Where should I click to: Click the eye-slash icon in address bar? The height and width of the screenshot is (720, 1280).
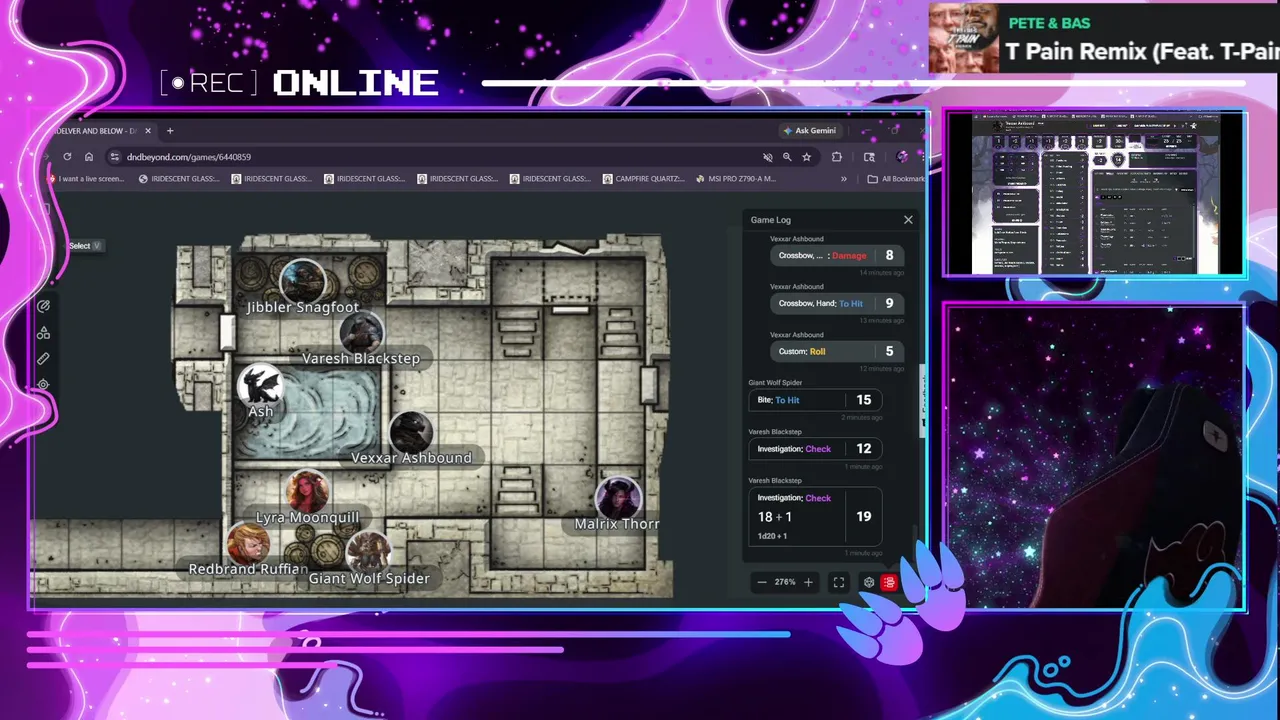point(768,157)
